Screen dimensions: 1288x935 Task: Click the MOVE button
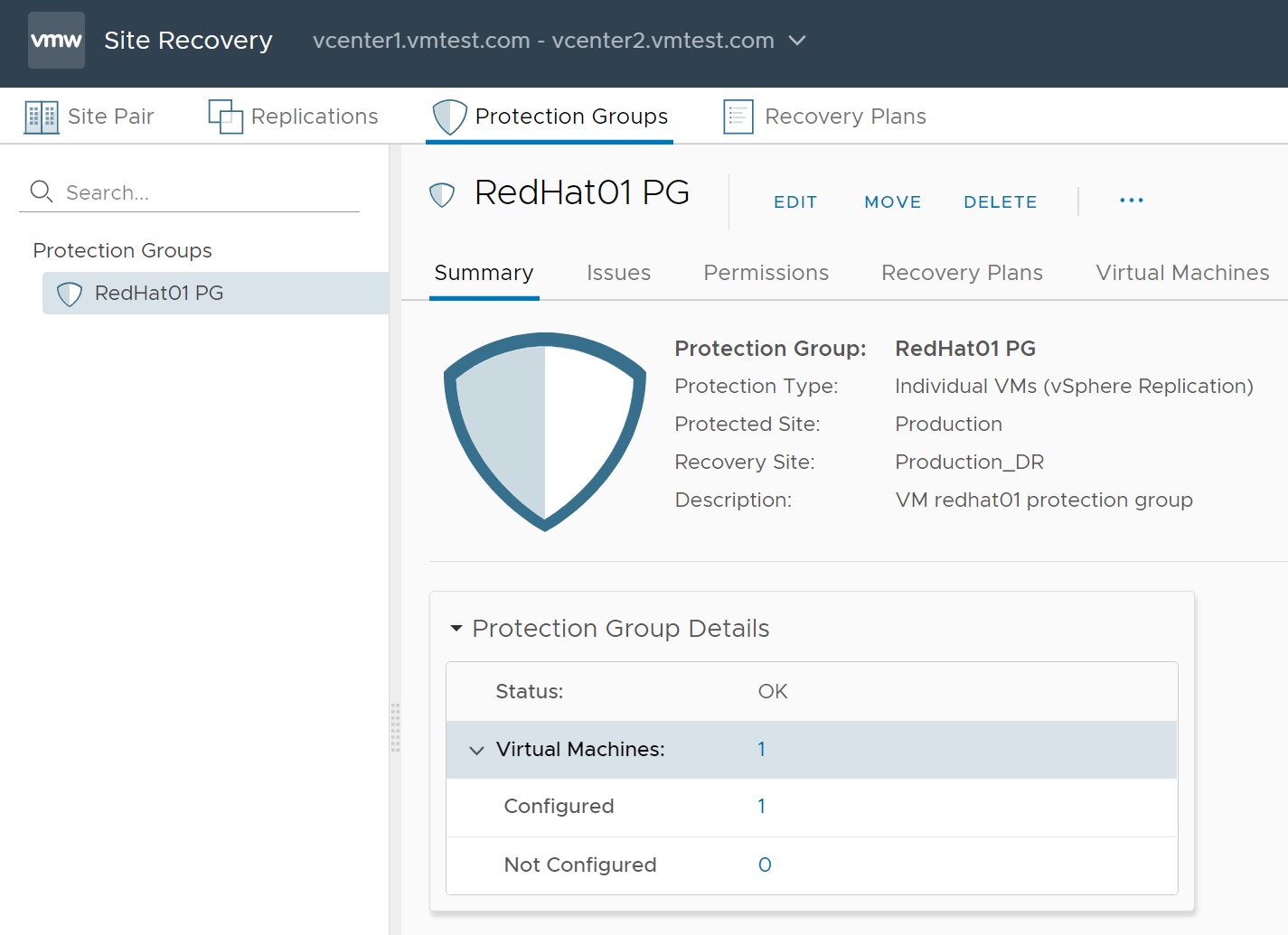point(893,202)
